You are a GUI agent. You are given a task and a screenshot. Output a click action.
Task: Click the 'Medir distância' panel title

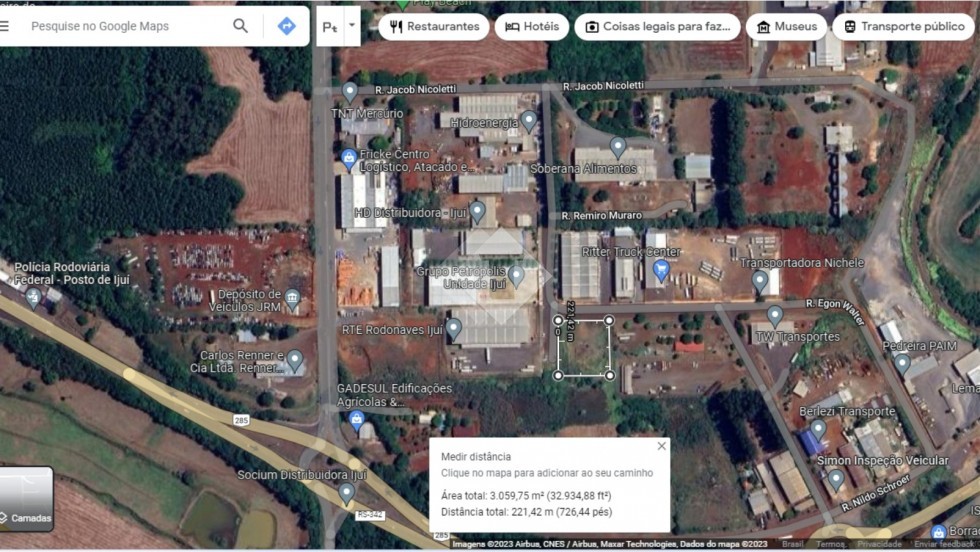[x=476, y=457]
